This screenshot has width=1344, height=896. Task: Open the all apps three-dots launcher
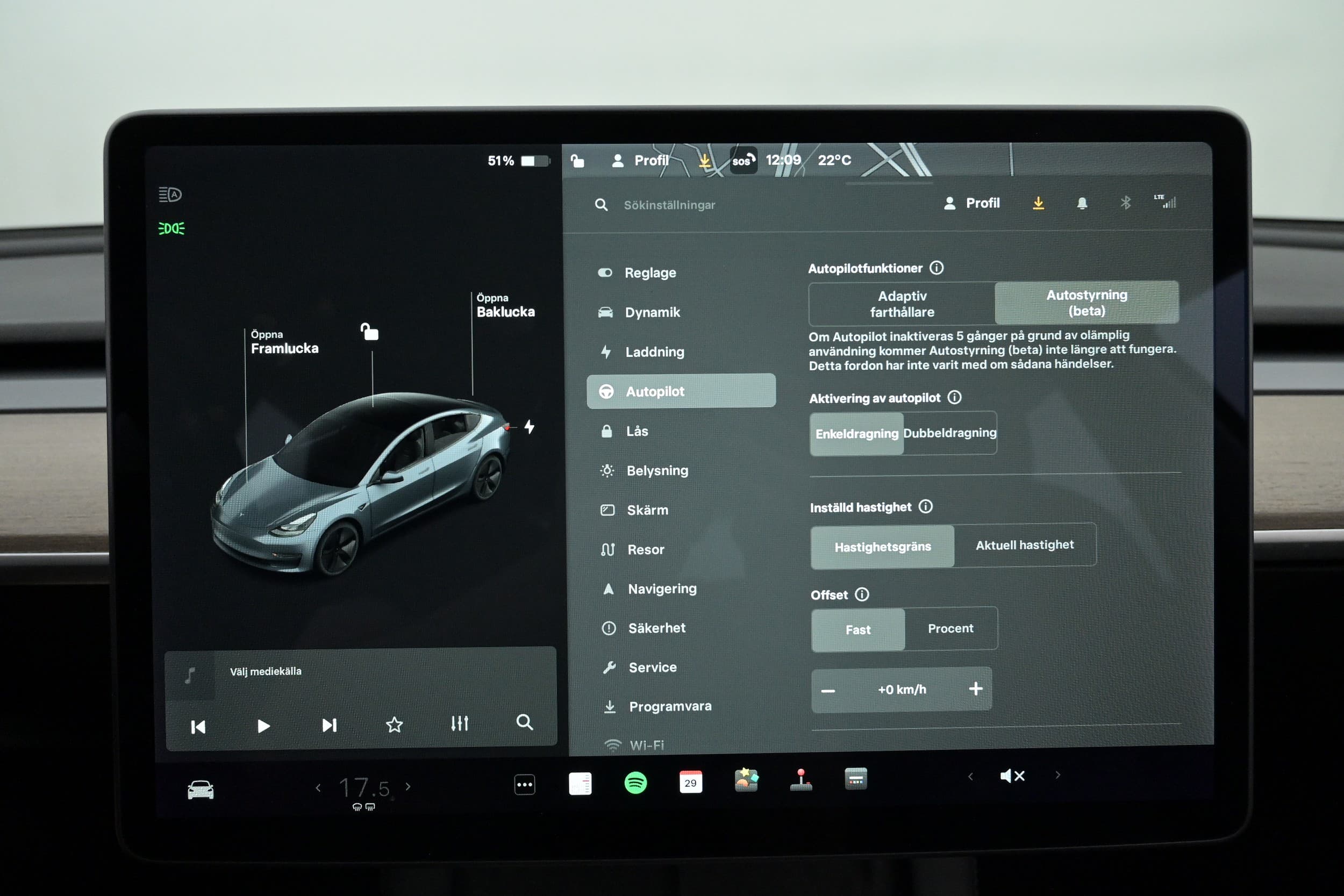[x=525, y=785]
